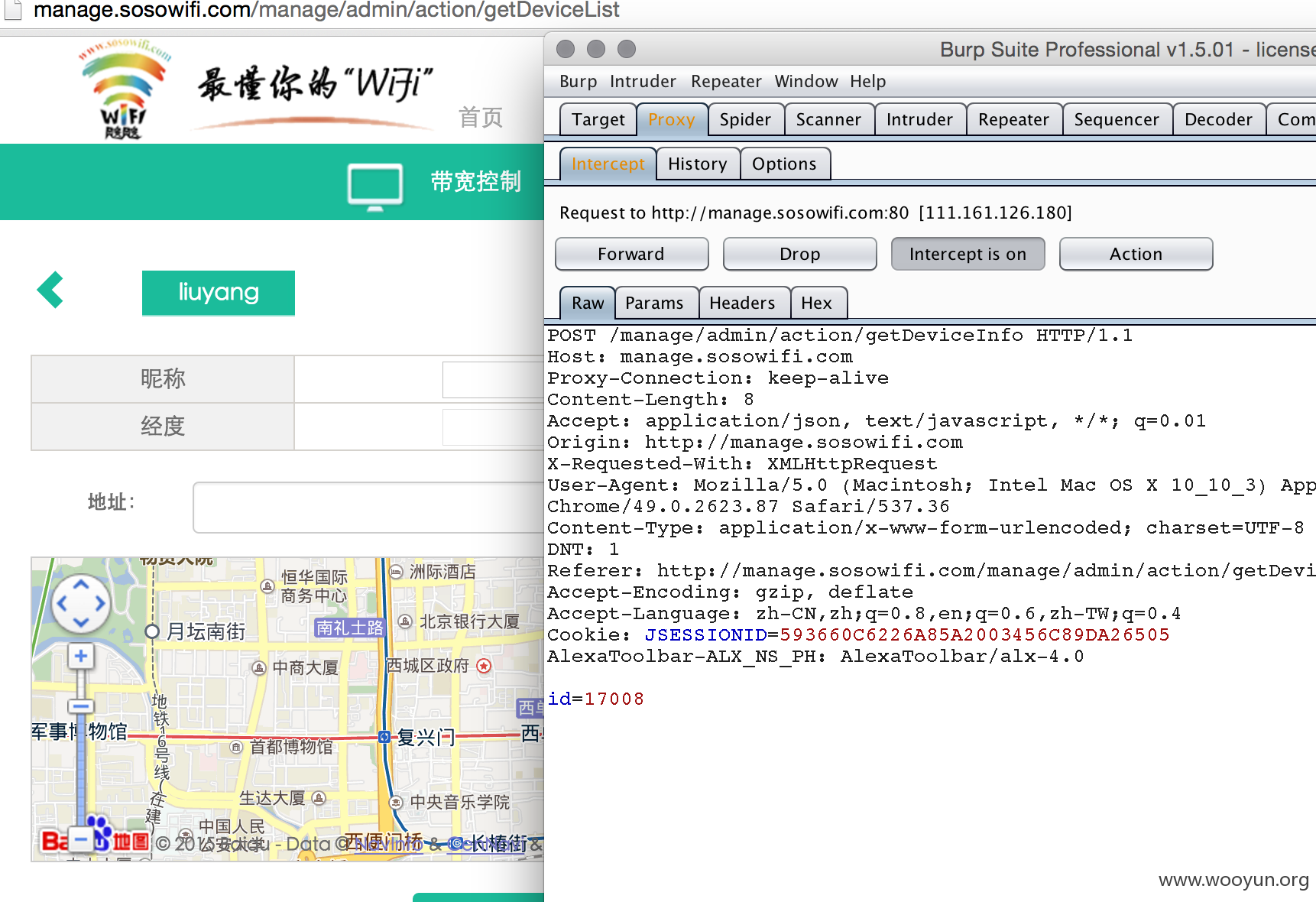Click the 复兴门 subway station marker
1316x902 pixels.
point(384,737)
